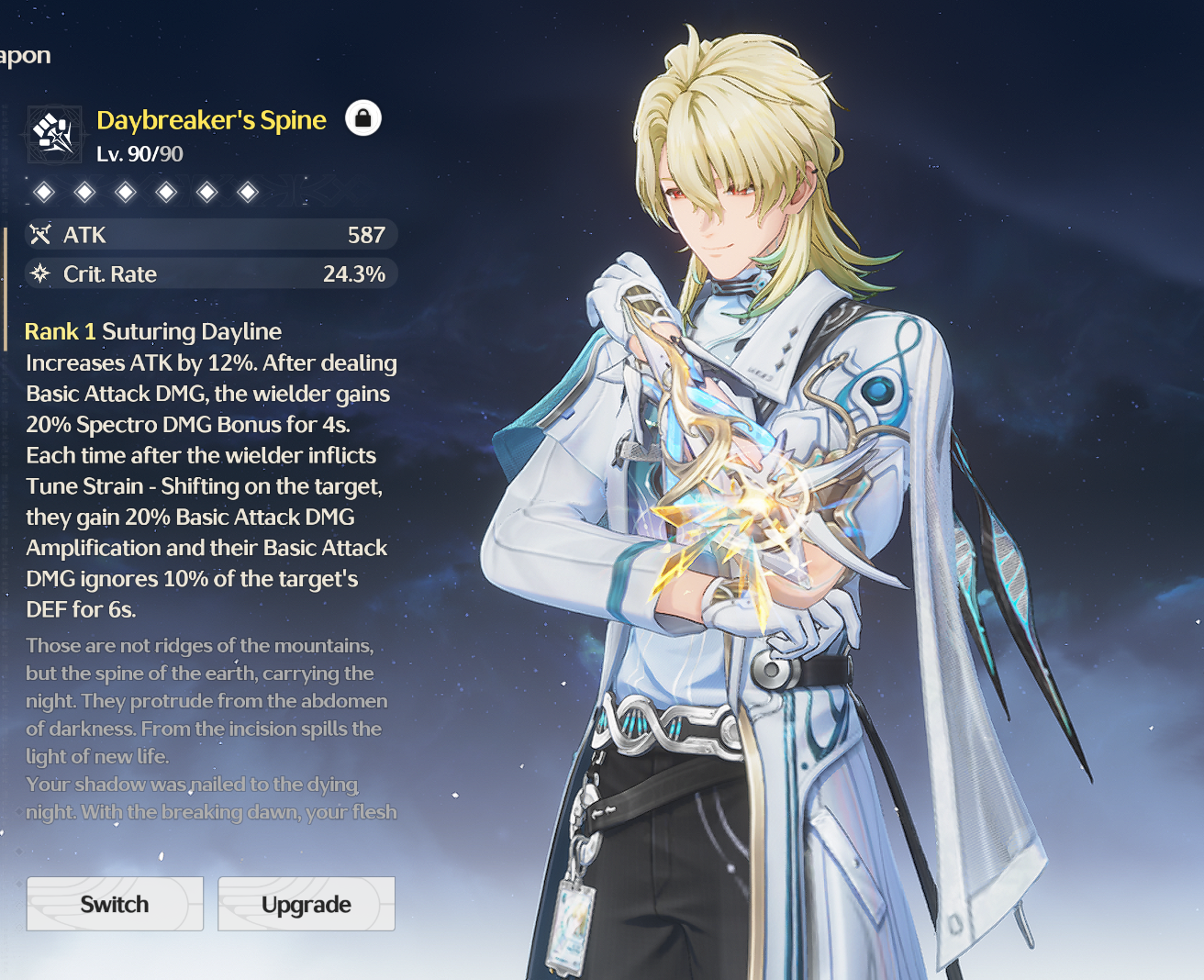Open the Upgrade weapon button

tap(307, 904)
